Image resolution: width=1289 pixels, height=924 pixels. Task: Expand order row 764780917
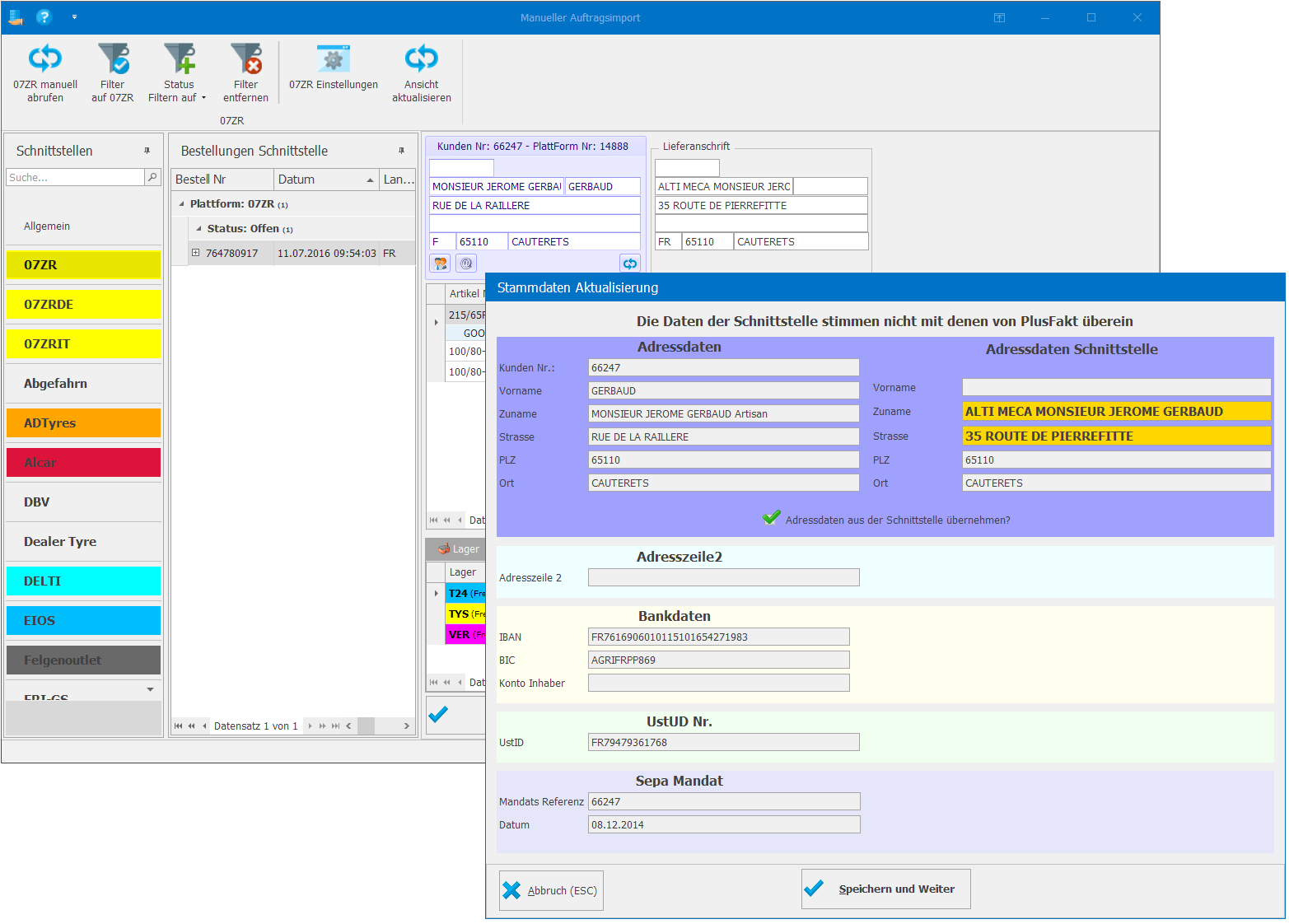(x=195, y=253)
